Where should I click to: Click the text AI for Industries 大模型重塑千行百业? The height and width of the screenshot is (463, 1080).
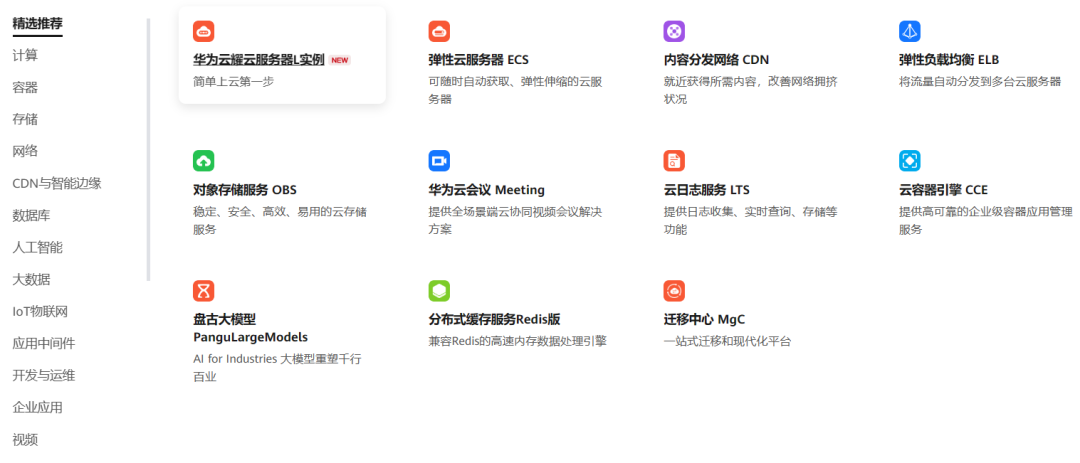[x=278, y=367]
